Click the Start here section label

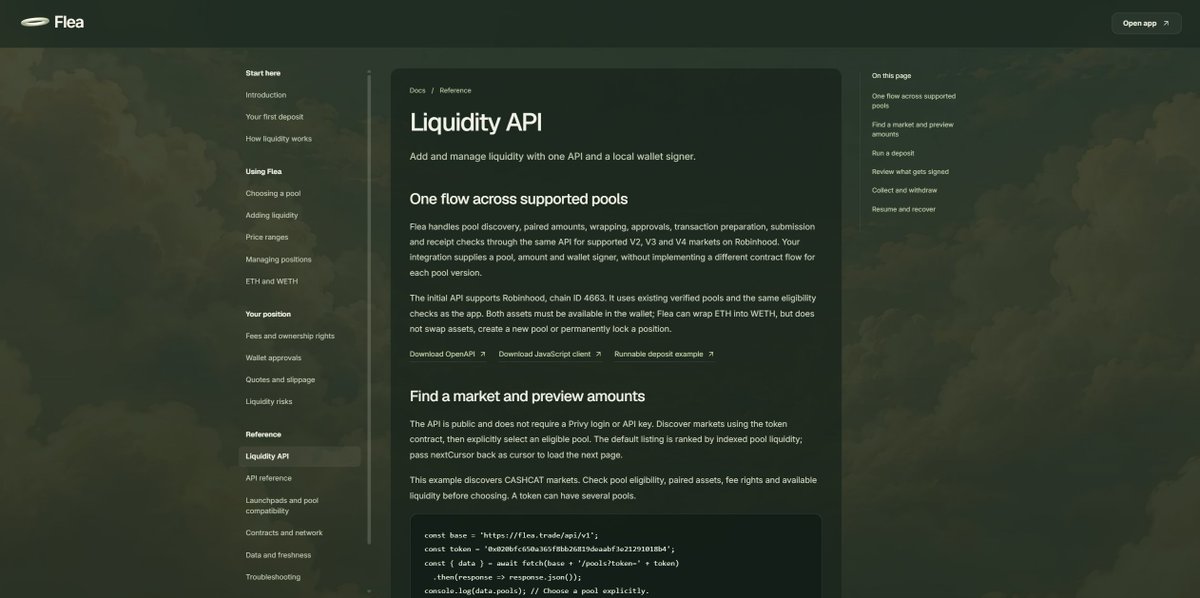pos(263,73)
